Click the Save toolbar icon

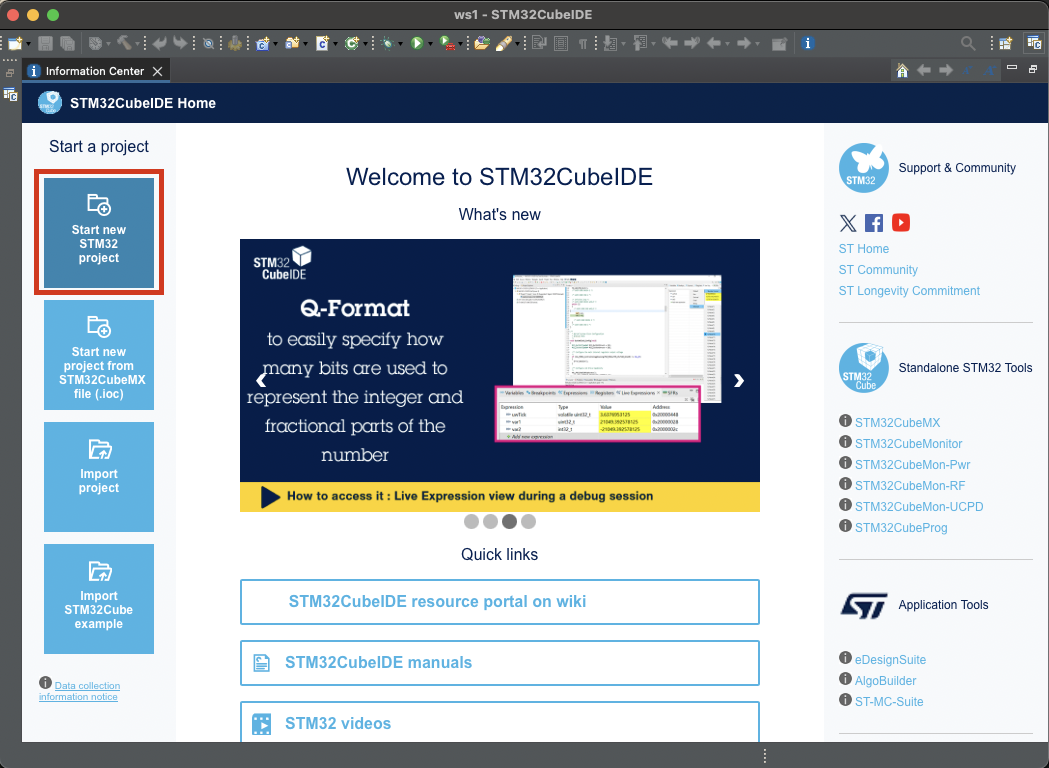(45, 43)
